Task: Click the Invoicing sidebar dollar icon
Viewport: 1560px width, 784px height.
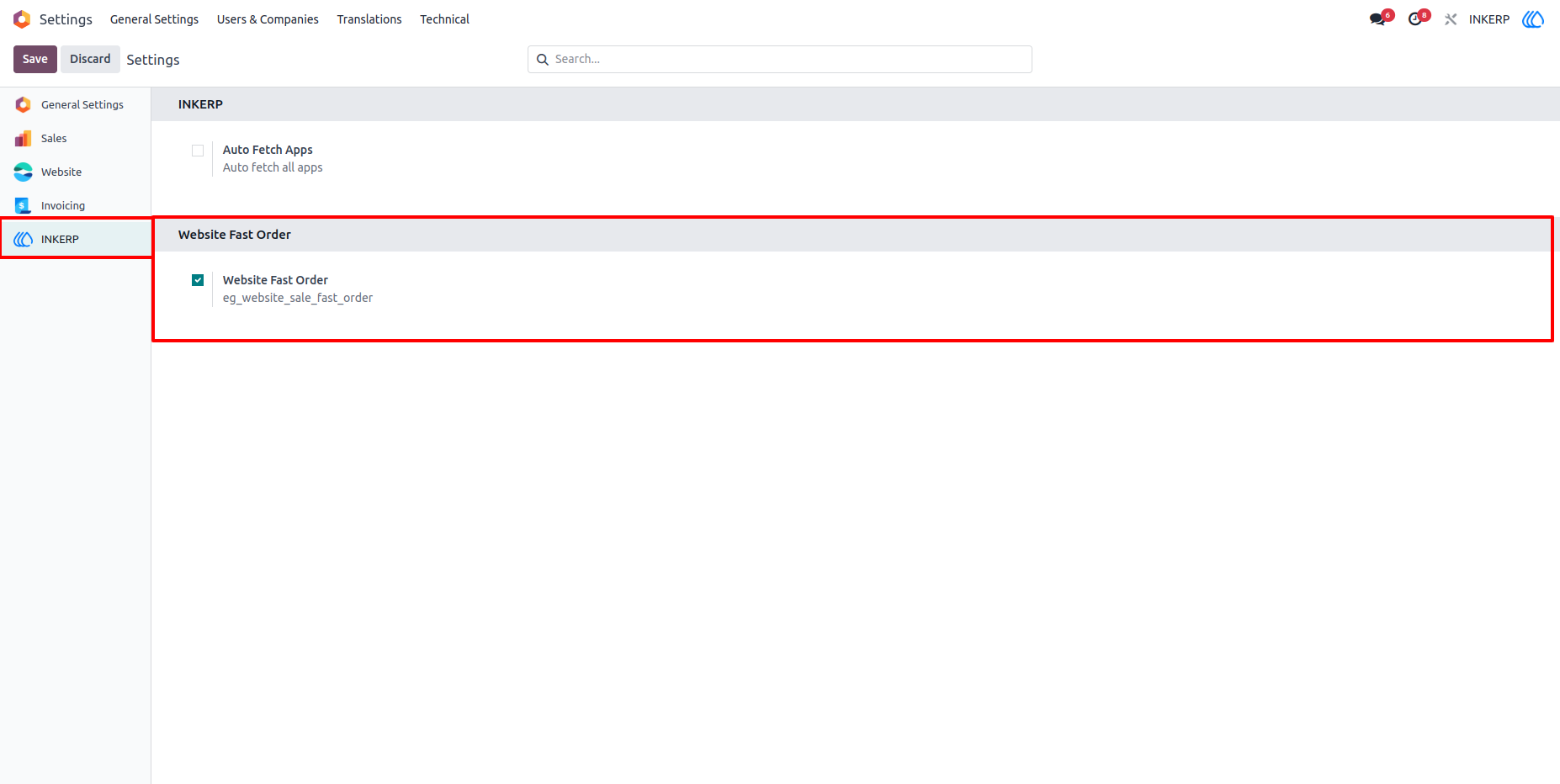Action: [x=24, y=205]
